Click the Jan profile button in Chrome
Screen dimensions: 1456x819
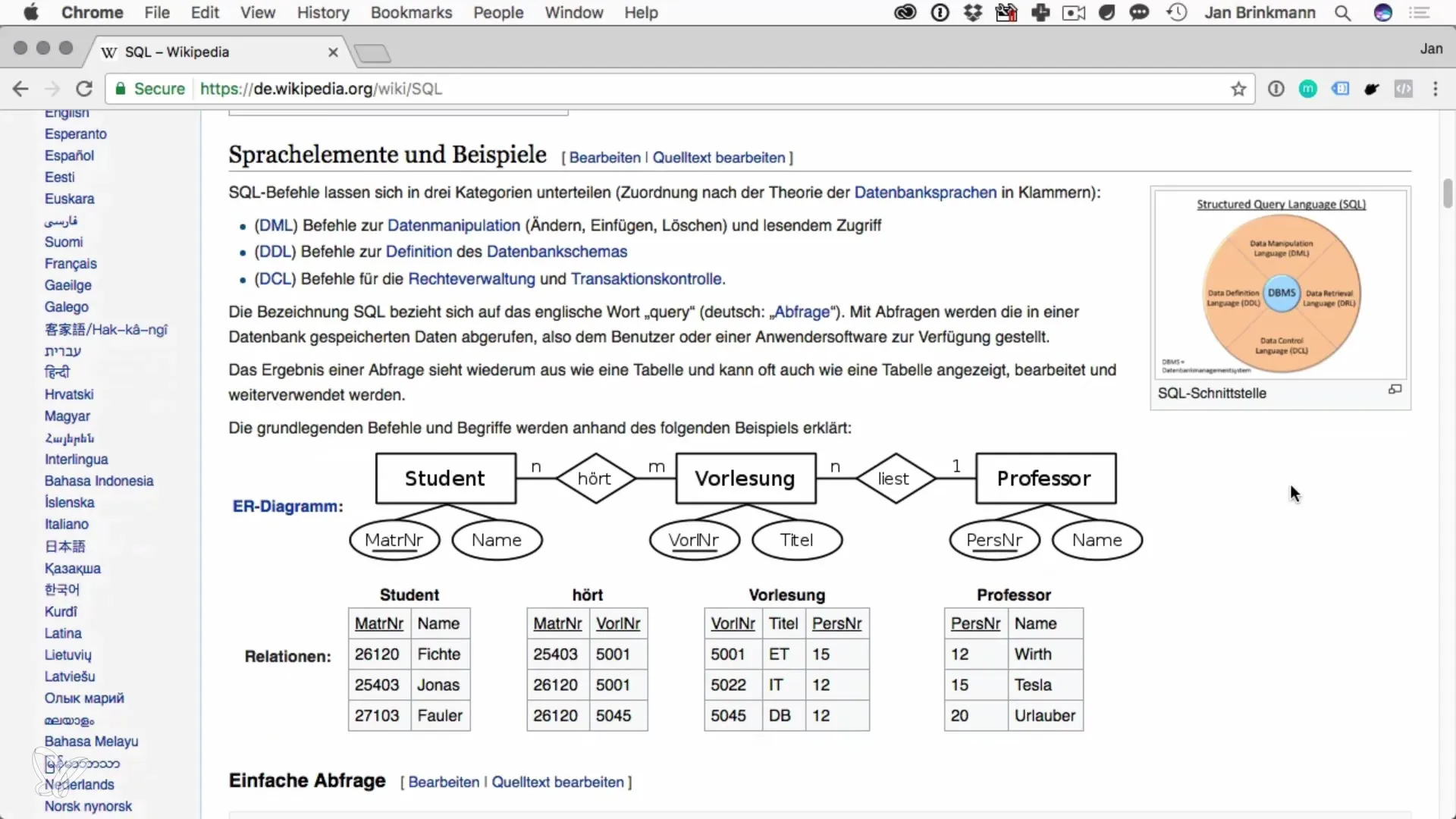pyautogui.click(x=1431, y=49)
